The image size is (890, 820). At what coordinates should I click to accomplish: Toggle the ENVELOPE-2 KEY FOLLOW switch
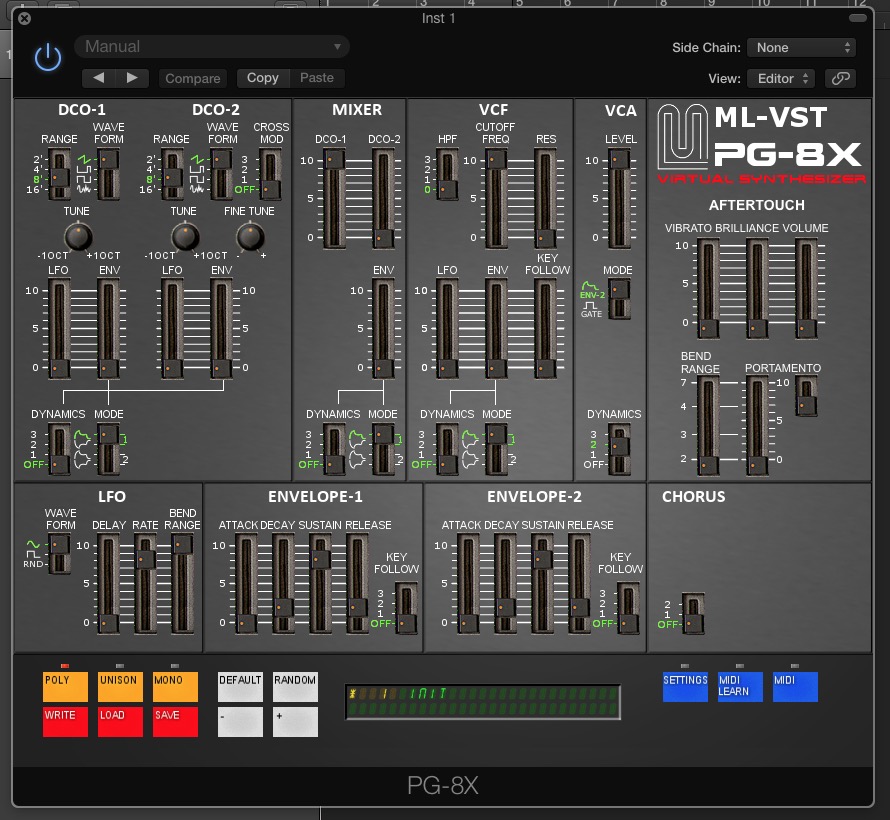tap(629, 608)
